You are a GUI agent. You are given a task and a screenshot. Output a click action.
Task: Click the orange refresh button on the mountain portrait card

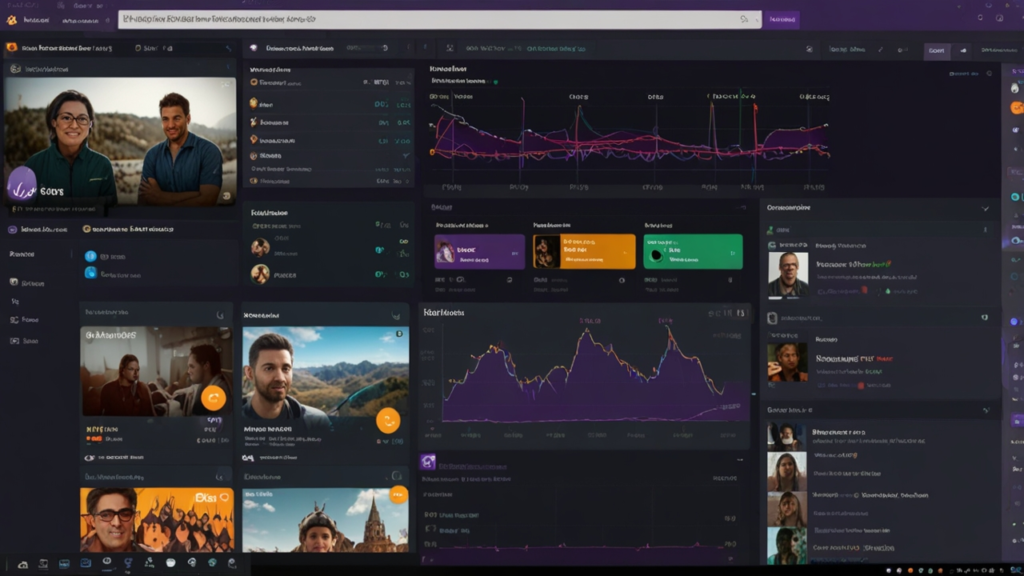(x=388, y=421)
